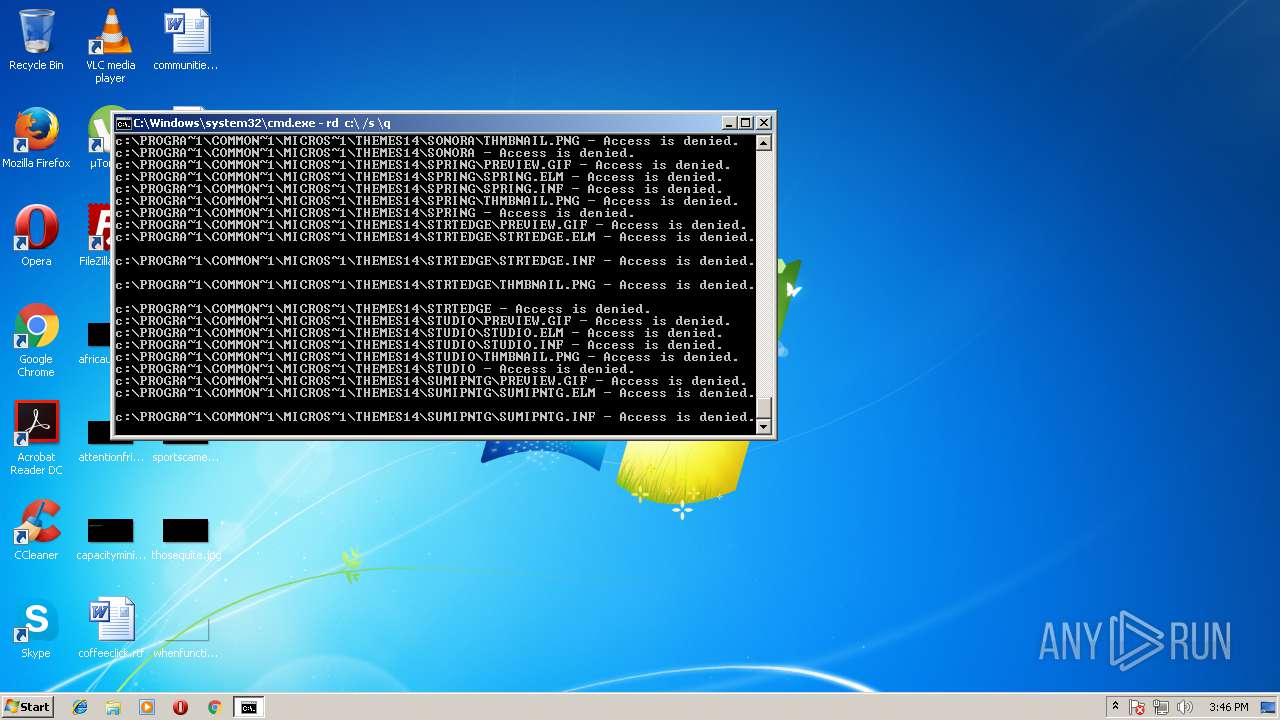Click the cmd window scrollbar down arrow
Viewport: 1280px width, 720px height.
[x=764, y=427]
